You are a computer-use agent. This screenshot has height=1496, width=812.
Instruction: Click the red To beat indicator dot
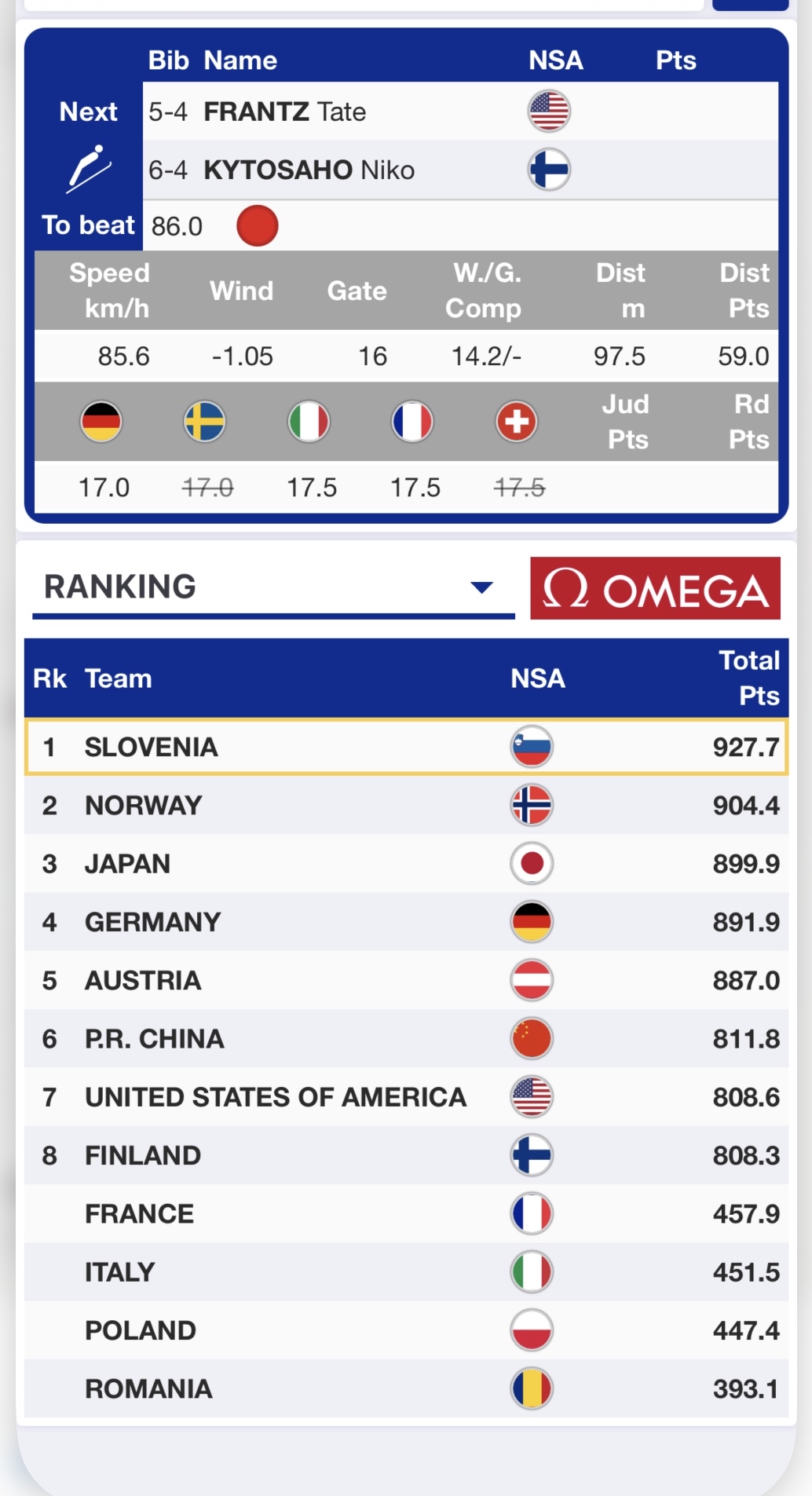tap(257, 226)
